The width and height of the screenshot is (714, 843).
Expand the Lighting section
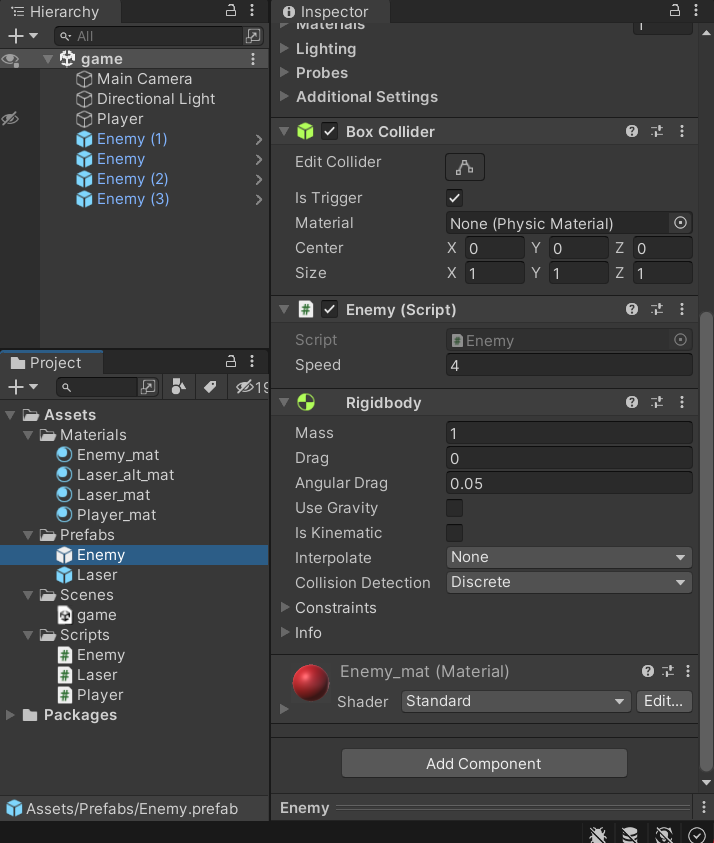285,48
